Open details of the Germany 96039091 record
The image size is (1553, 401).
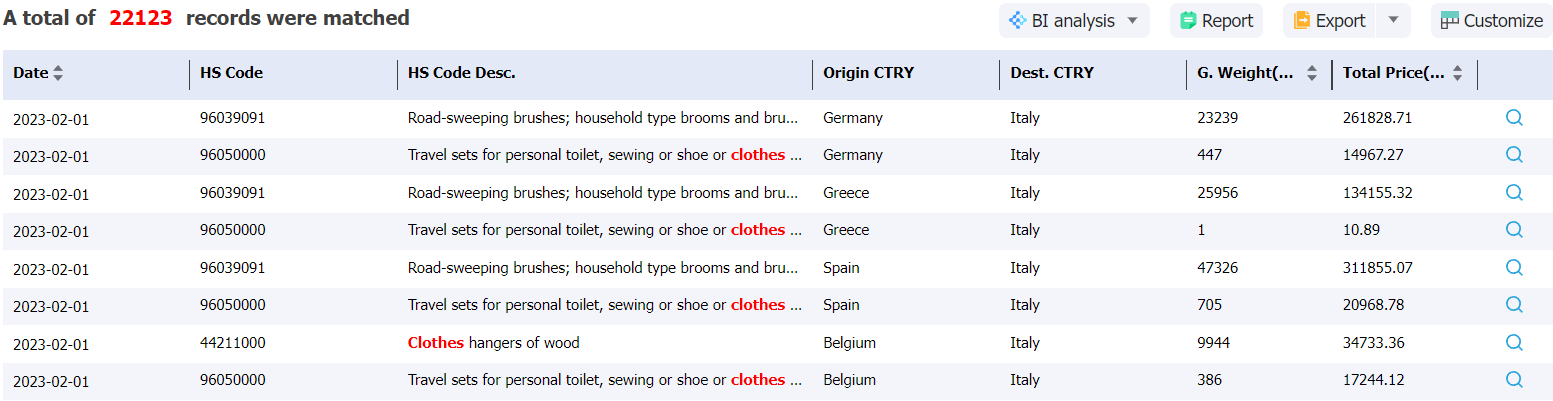pos(1514,118)
